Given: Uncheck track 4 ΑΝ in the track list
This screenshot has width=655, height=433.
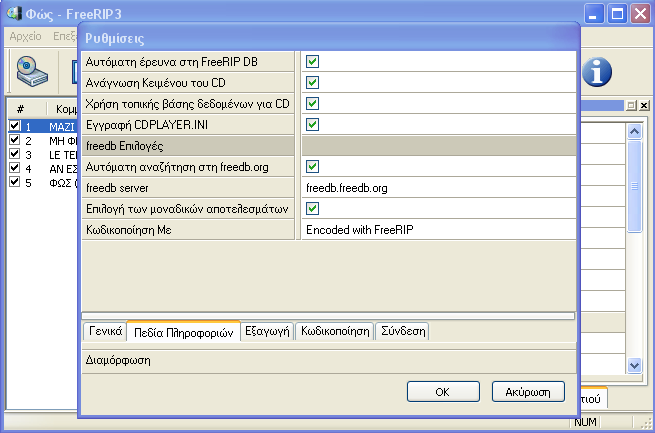Looking at the screenshot, I should click(x=15, y=167).
